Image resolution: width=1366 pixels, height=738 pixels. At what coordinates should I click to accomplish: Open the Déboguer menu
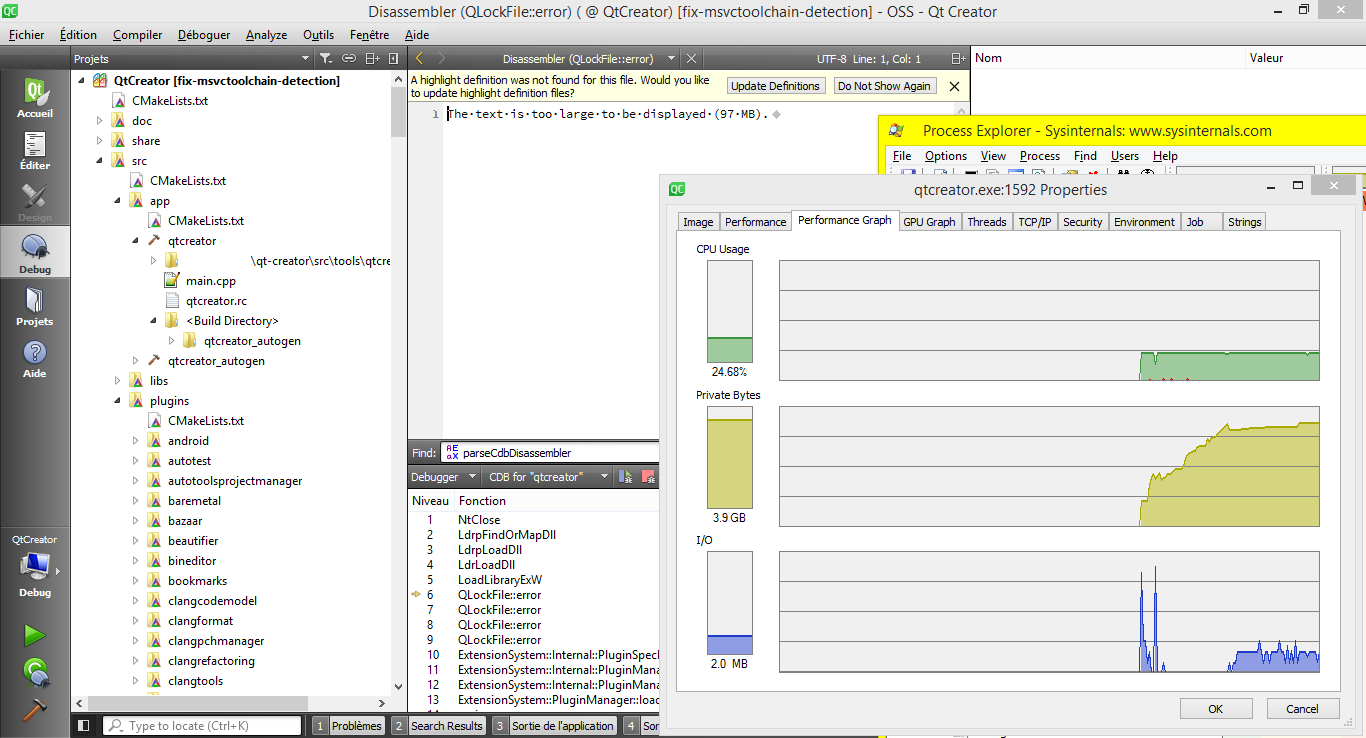tap(203, 35)
